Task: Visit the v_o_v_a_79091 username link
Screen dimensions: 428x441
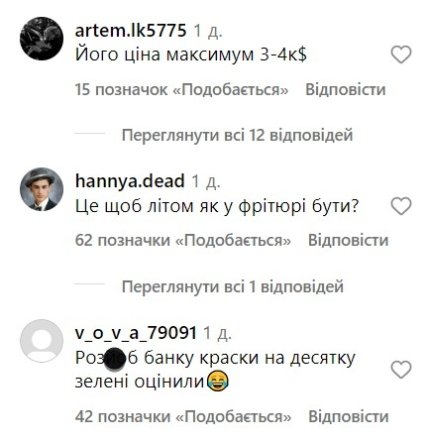Action: pos(136,333)
